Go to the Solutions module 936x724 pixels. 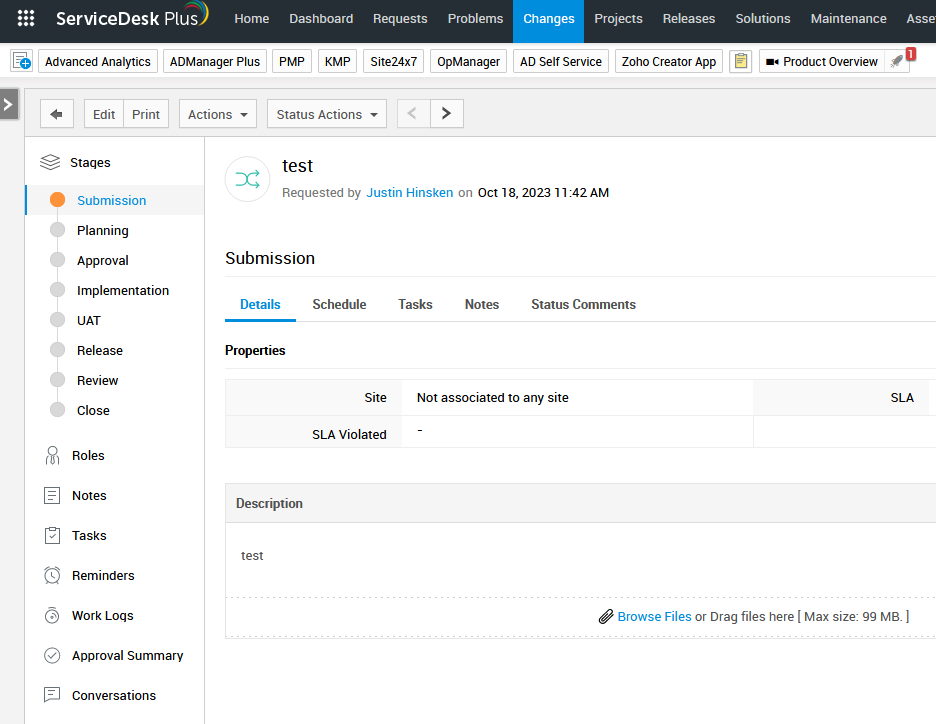(x=762, y=19)
